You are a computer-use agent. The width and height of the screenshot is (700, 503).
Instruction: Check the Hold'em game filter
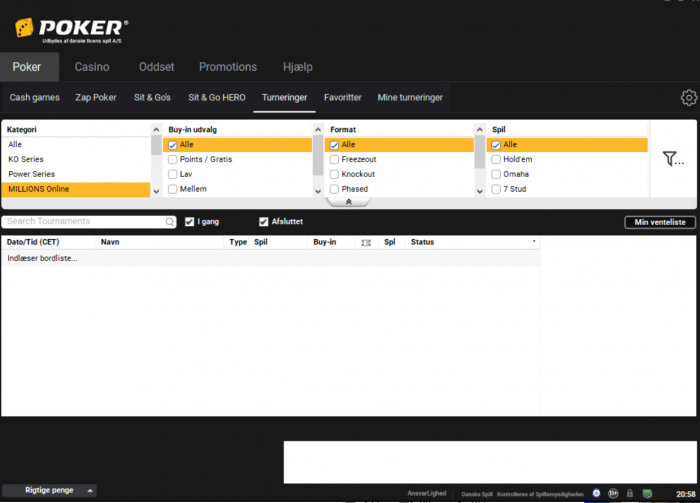[x=496, y=159]
